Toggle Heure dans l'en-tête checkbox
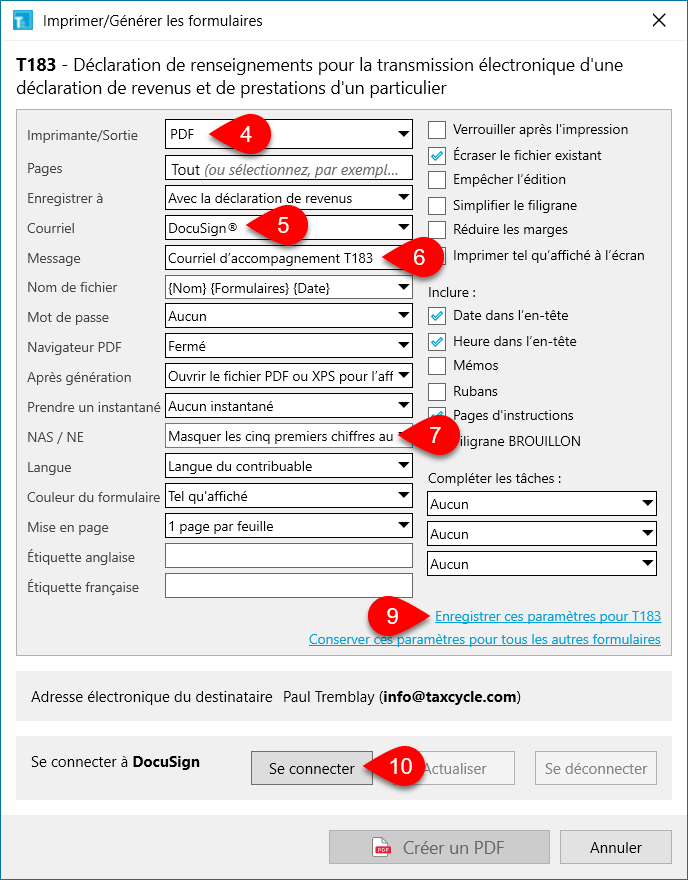The image size is (688, 880). pyautogui.click(x=437, y=341)
